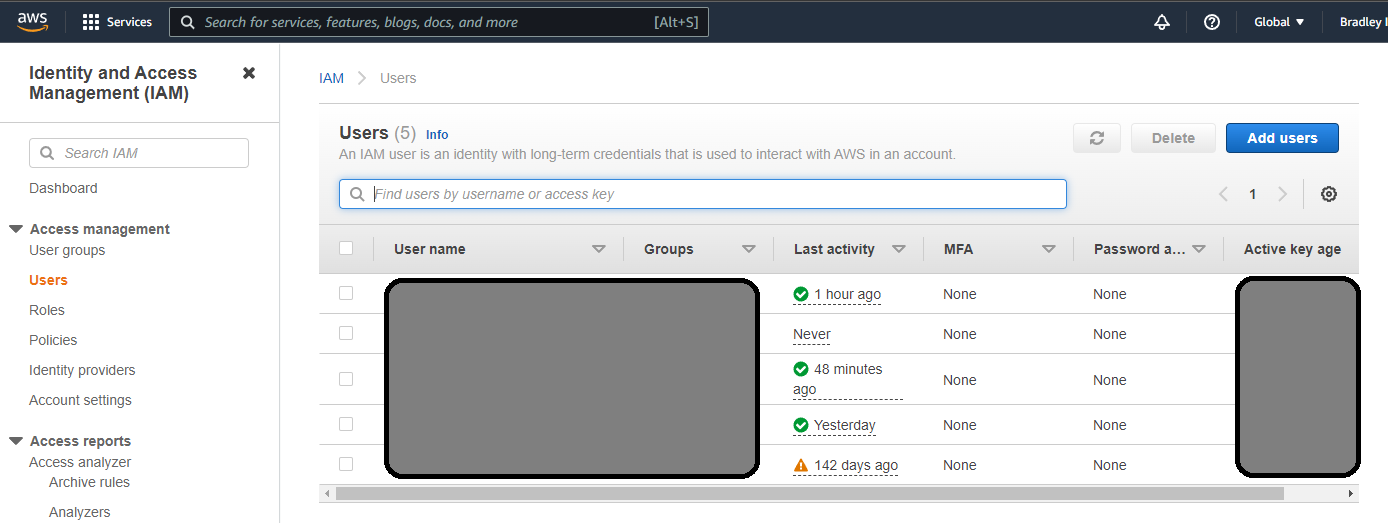Open Analyzers in the sidebar
1388x523 pixels.
coord(80,512)
